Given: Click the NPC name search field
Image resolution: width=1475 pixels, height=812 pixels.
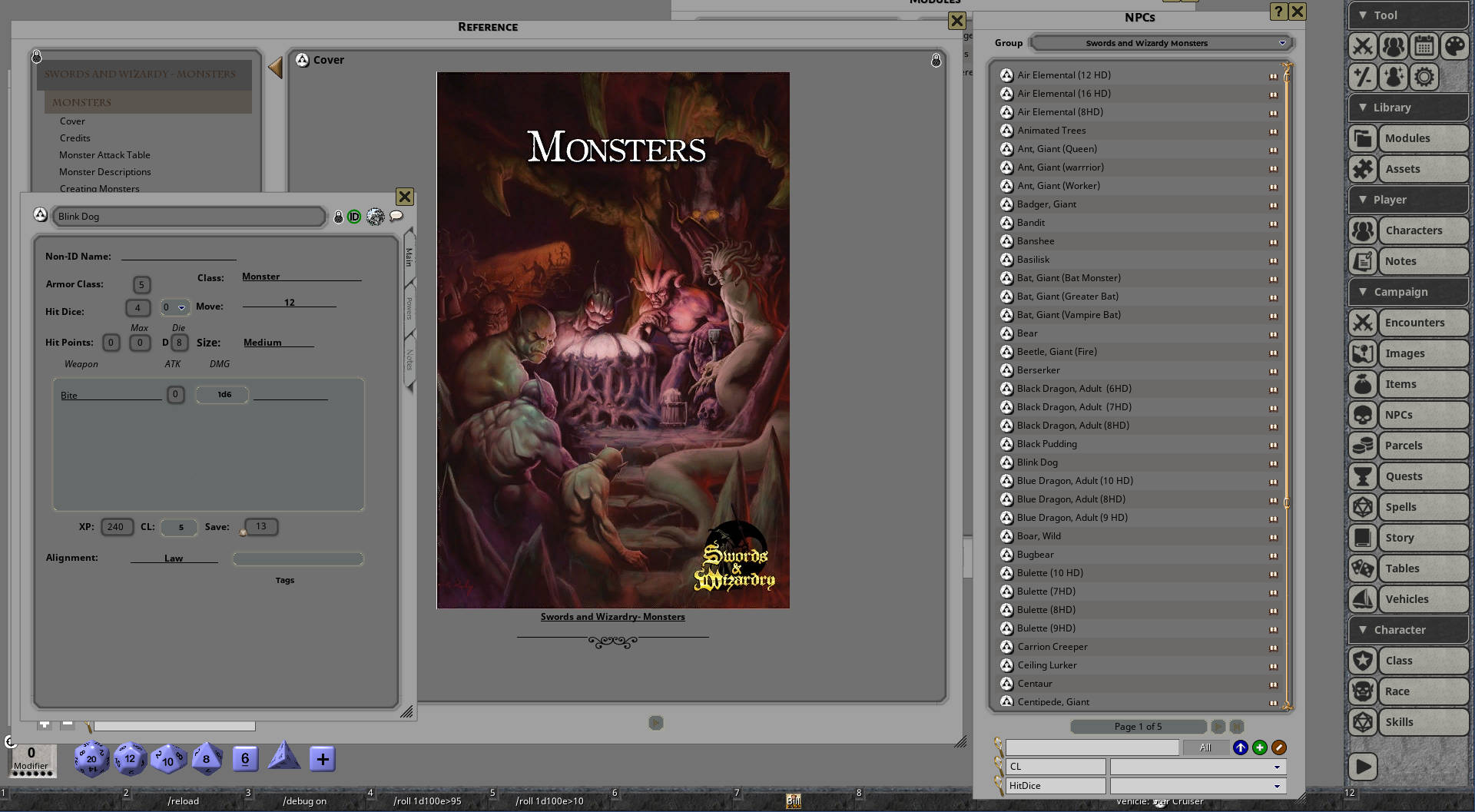Looking at the screenshot, I should tap(1092, 747).
